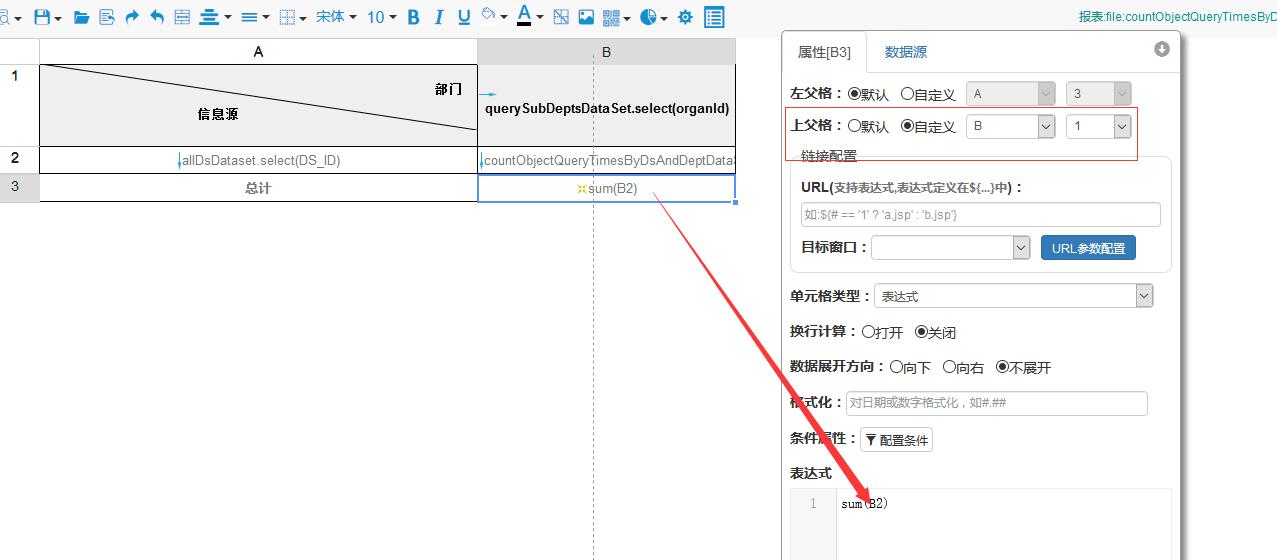The height and width of the screenshot is (560, 1277).
Task: Click the Bold formatting icon
Action: [413, 17]
